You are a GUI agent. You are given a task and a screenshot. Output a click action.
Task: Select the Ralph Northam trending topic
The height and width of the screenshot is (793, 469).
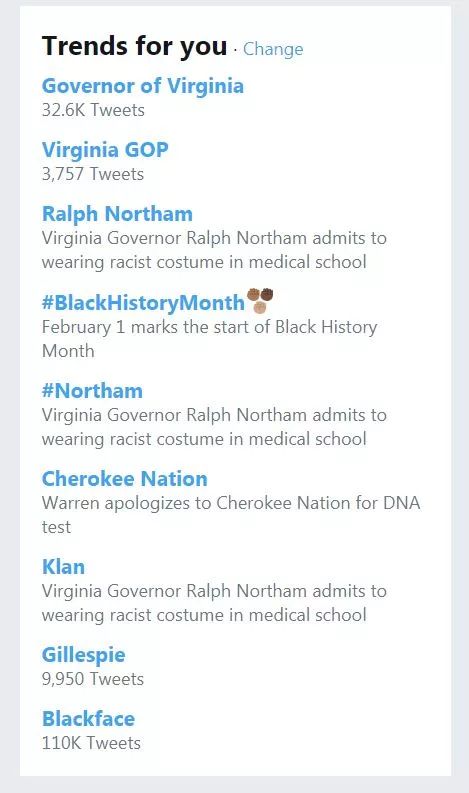(x=117, y=213)
